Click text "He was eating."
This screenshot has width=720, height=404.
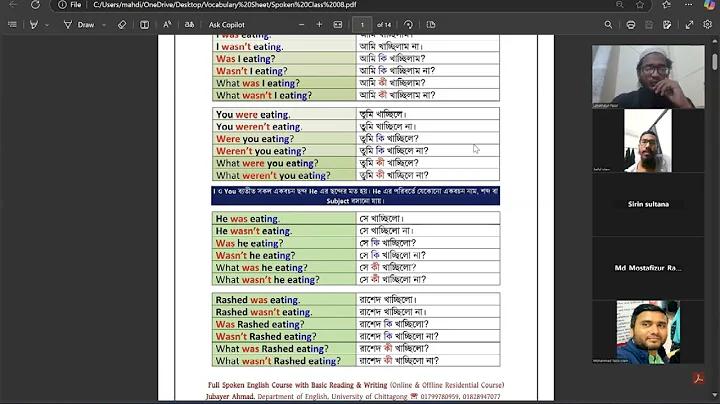pyautogui.click(x=248, y=219)
